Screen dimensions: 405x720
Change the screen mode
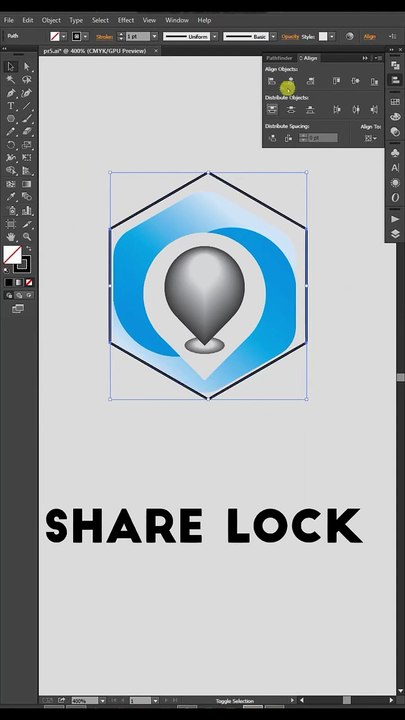pos(18,309)
